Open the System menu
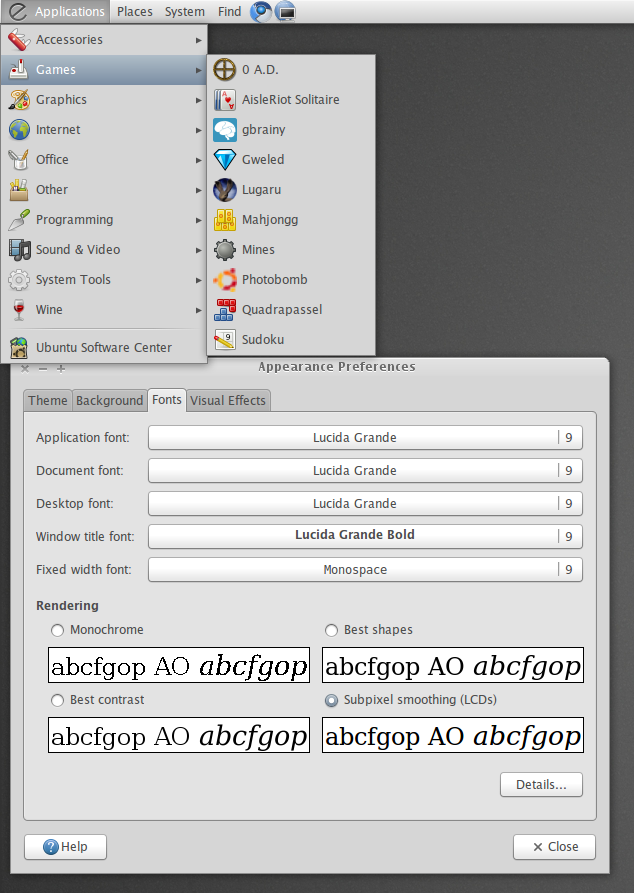 185,11
